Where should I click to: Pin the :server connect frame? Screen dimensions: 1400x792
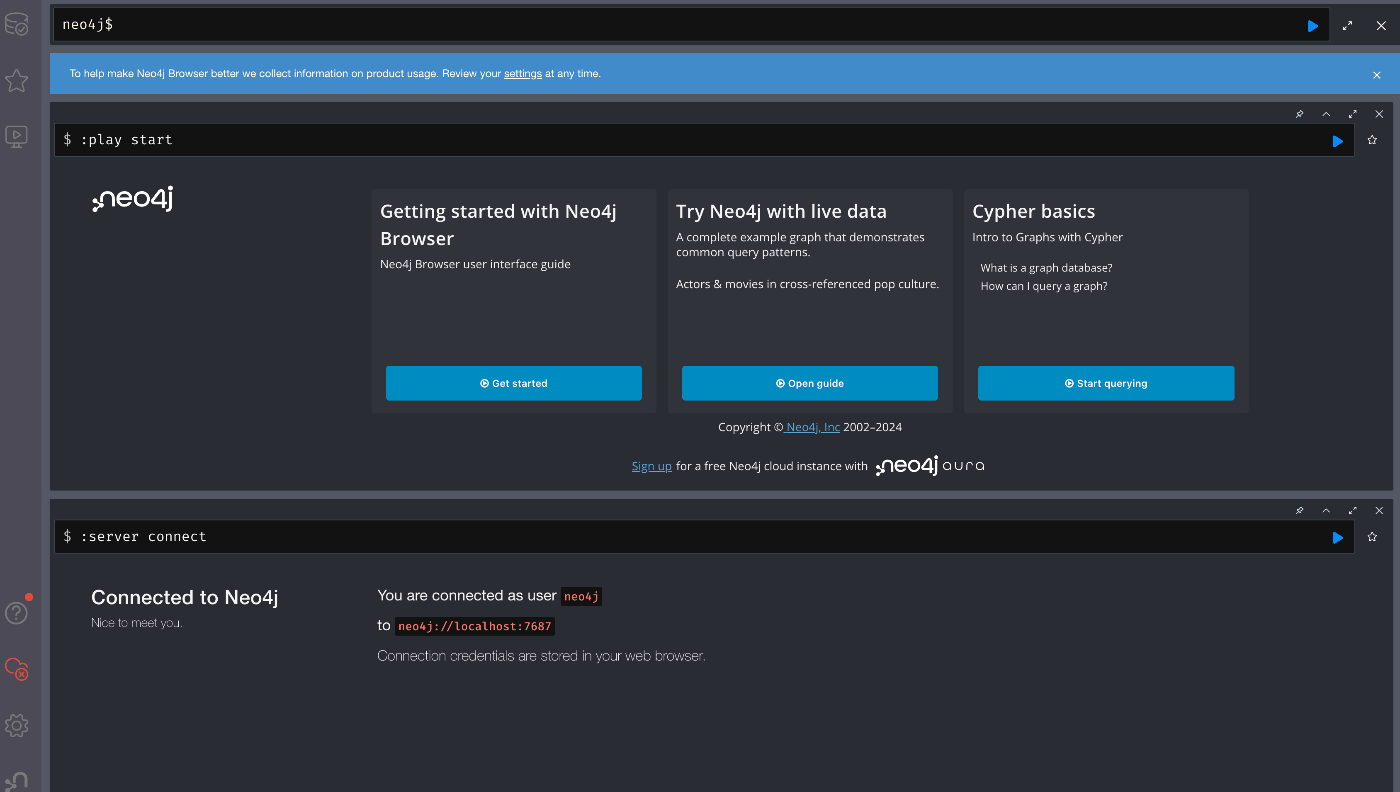click(x=1299, y=510)
